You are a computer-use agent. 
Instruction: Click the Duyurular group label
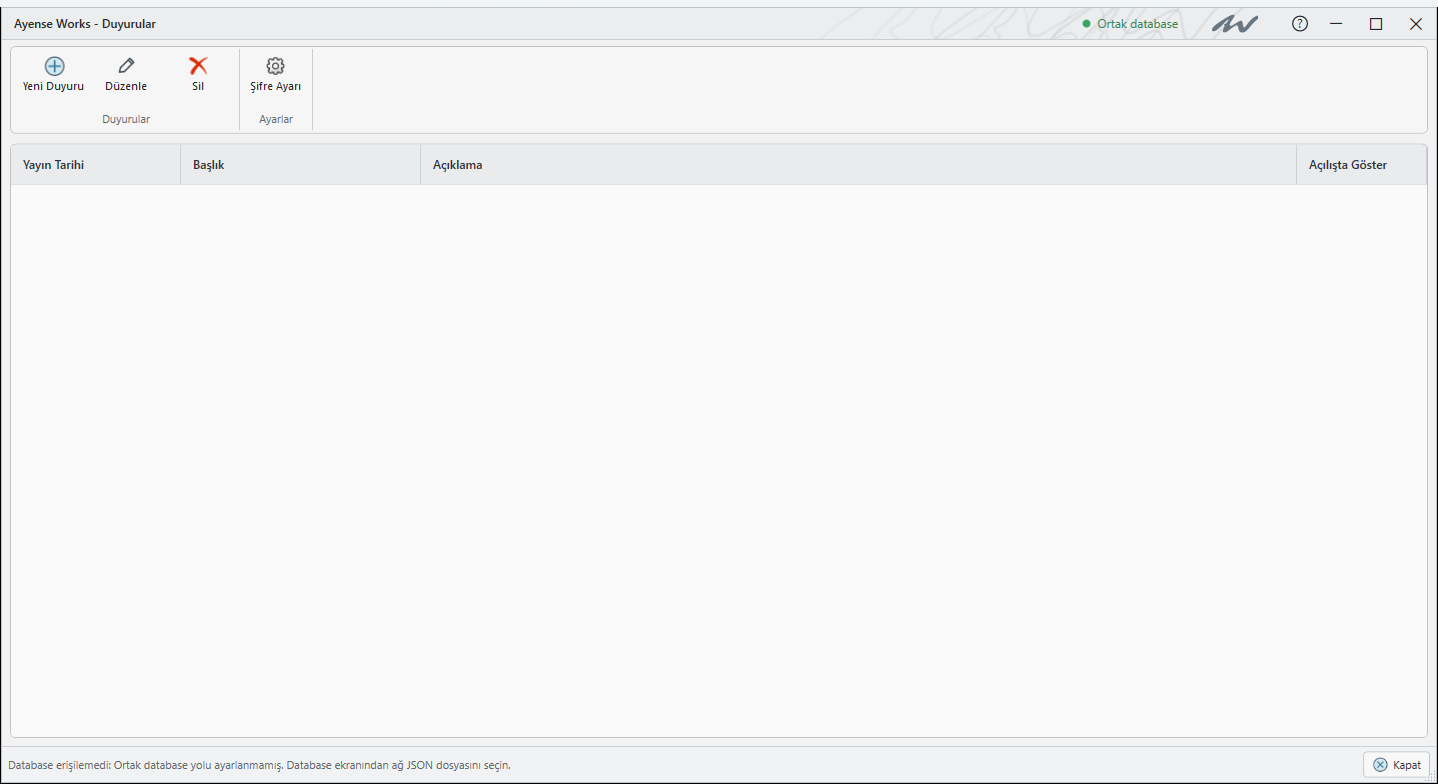(126, 119)
